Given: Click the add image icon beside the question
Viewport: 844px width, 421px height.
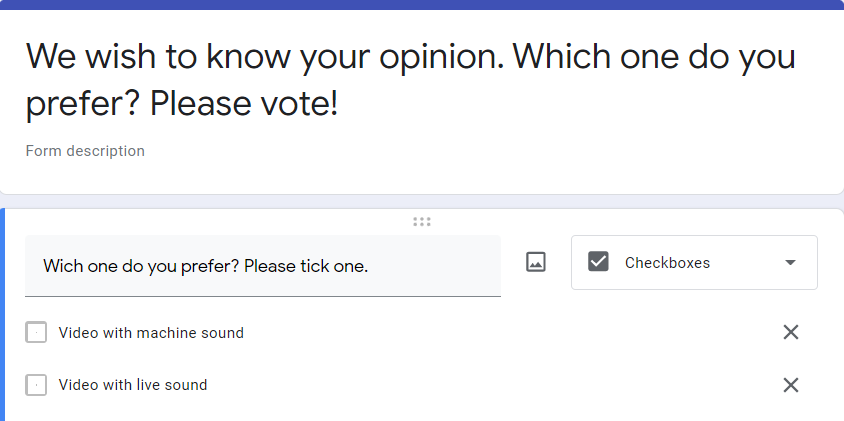Looking at the screenshot, I should (536, 262).
